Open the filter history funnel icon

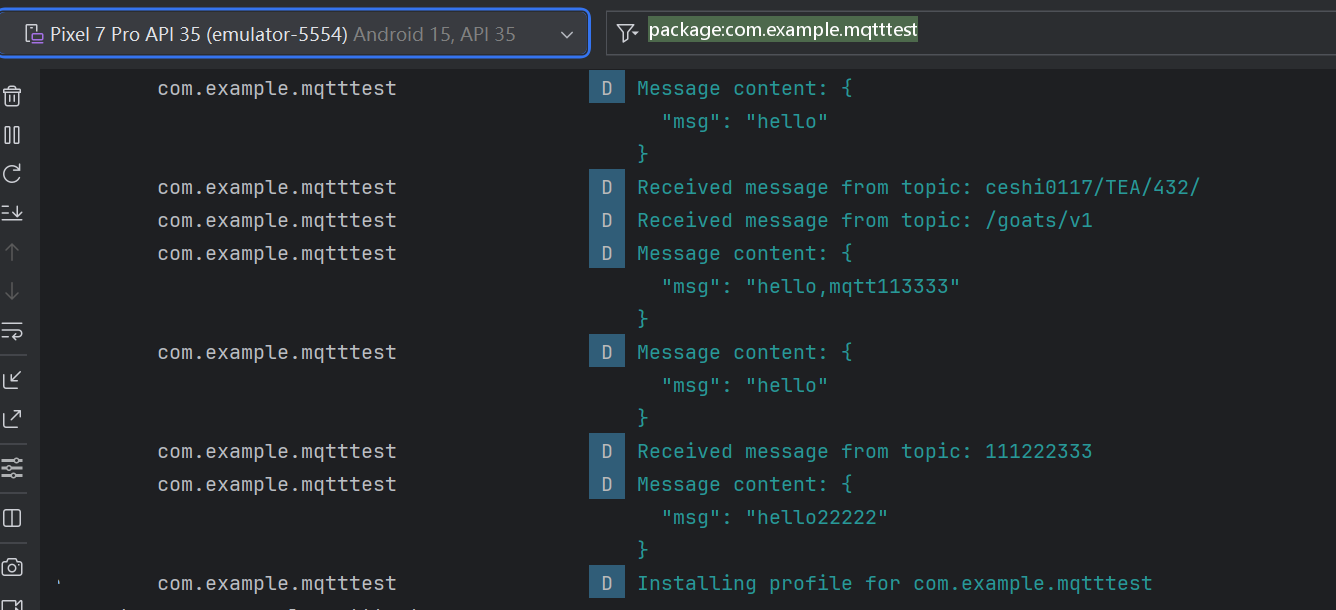pos(627,34)
